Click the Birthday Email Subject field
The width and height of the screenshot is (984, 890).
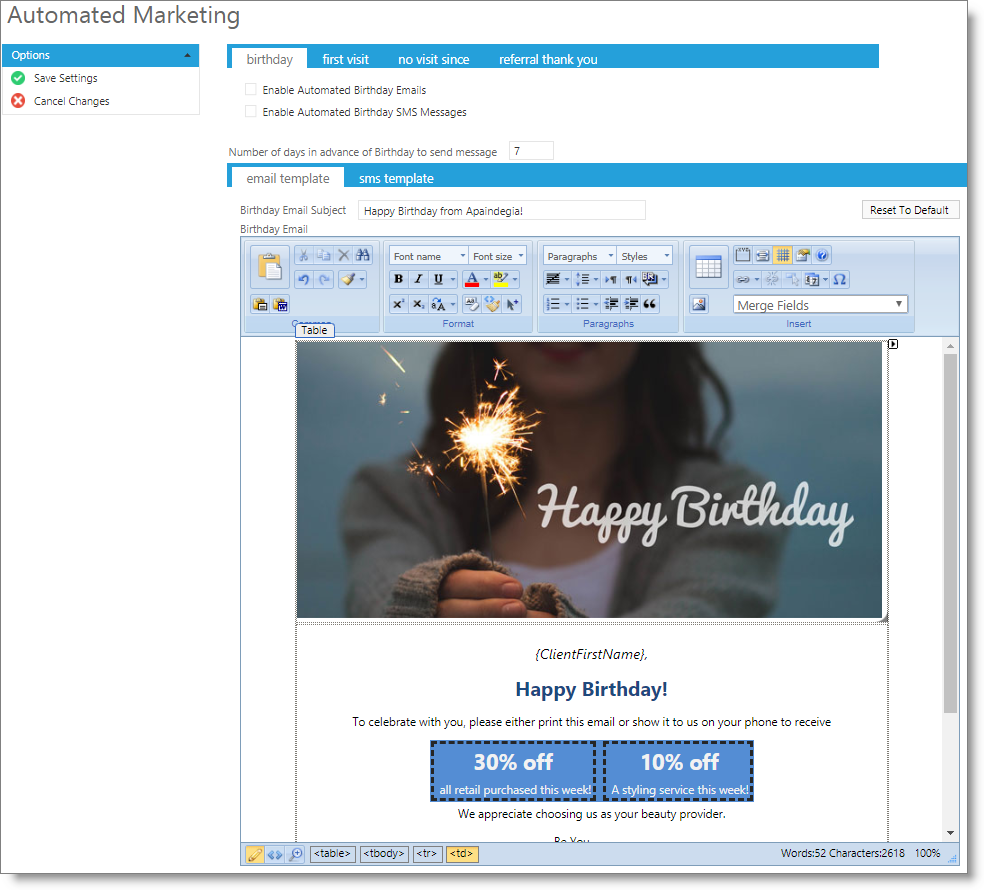tap(501, 210)
